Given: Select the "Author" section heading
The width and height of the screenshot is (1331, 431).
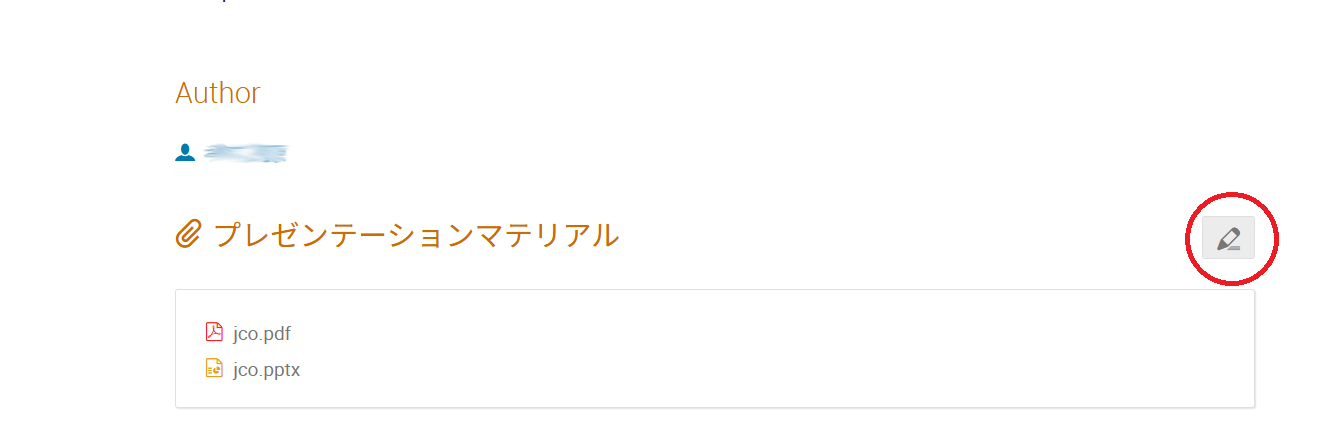Looking at the screenshot, I should [217, 93].
